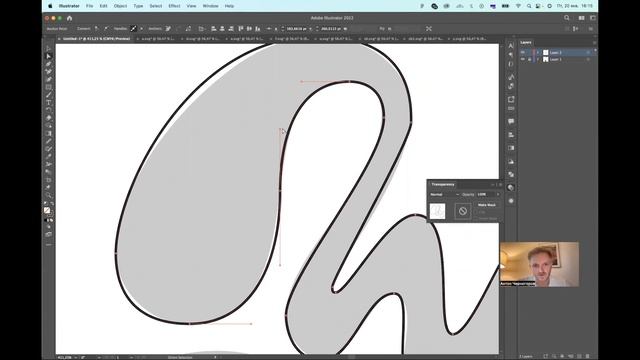The image size is (640, 360).
Task: Click the Delete Selection trash icon in Layers
Action: 587,356
